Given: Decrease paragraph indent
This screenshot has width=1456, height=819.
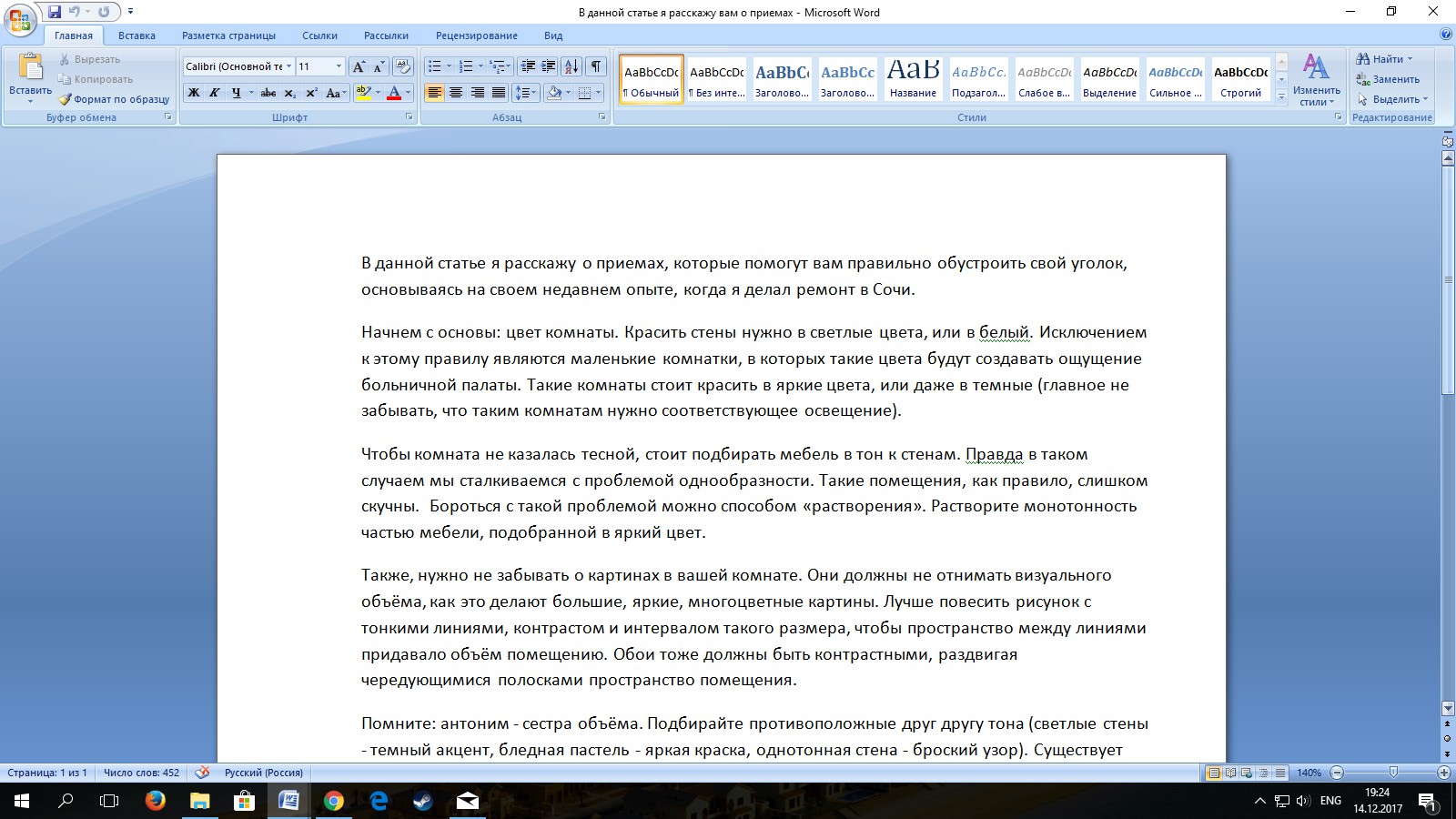Looking at the screenshot, I should coord(528,66).
